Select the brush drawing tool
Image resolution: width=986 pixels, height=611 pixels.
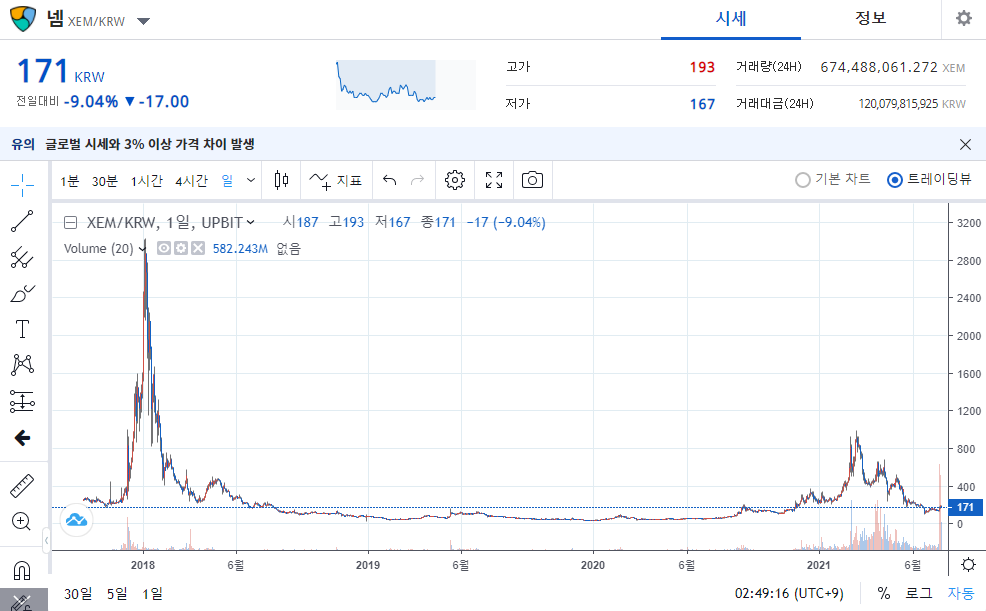(22, 294)
